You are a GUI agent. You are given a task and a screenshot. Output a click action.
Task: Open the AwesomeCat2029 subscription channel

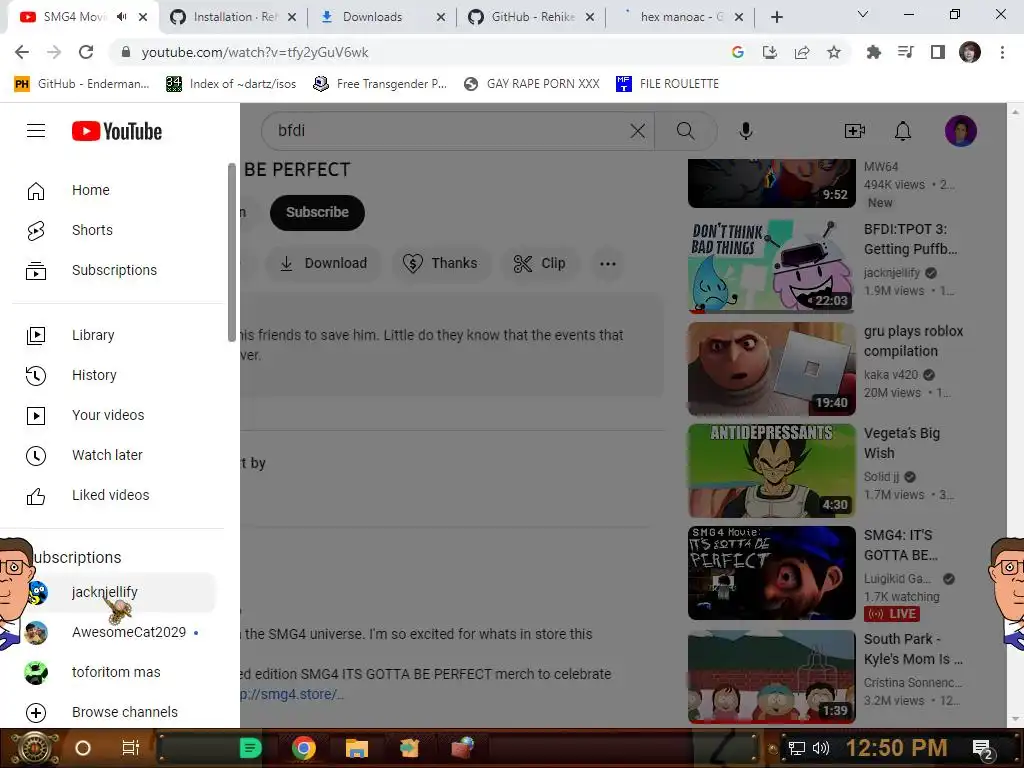(x=118, y=632)
